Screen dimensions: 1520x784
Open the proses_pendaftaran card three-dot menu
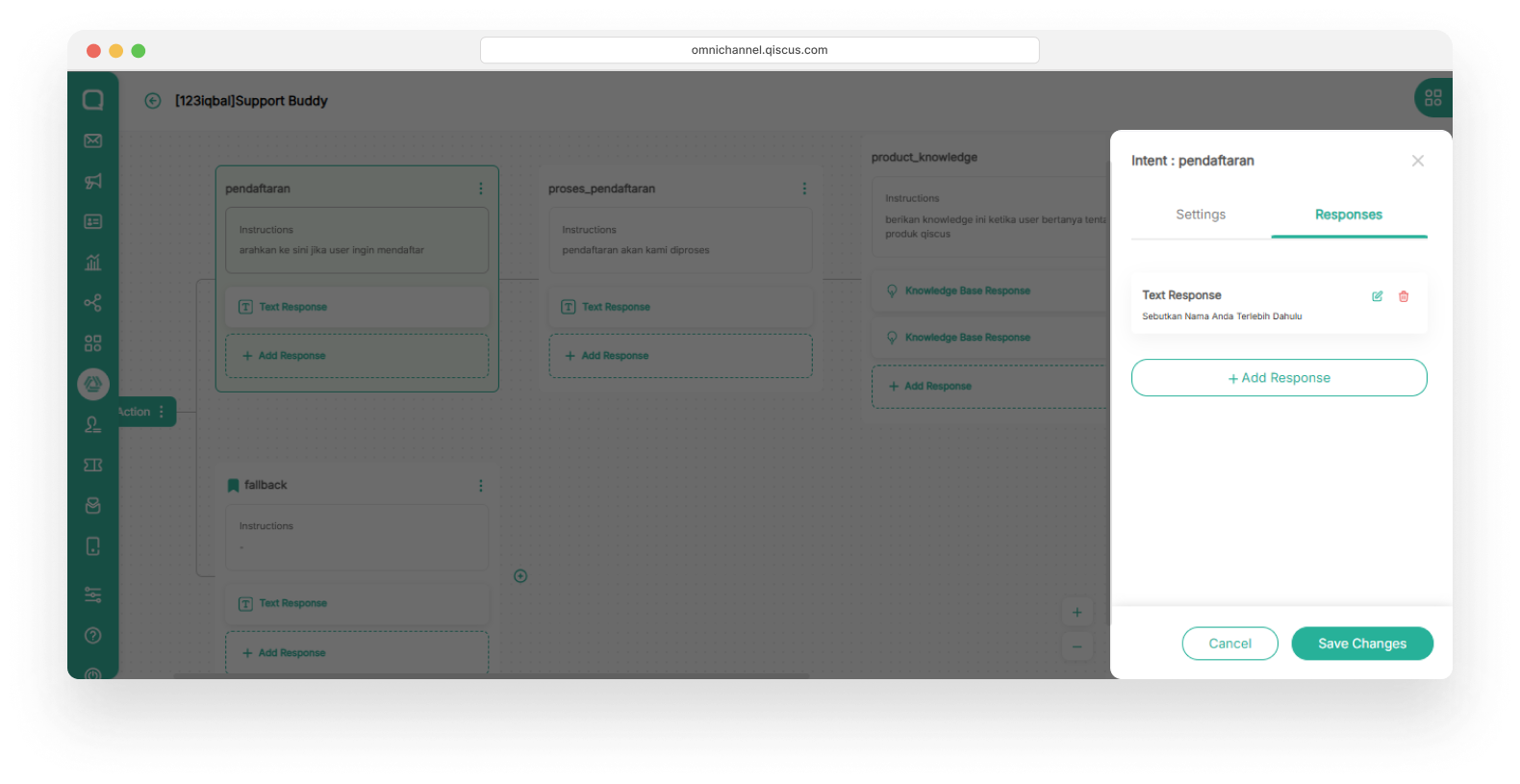coord(804,189)
